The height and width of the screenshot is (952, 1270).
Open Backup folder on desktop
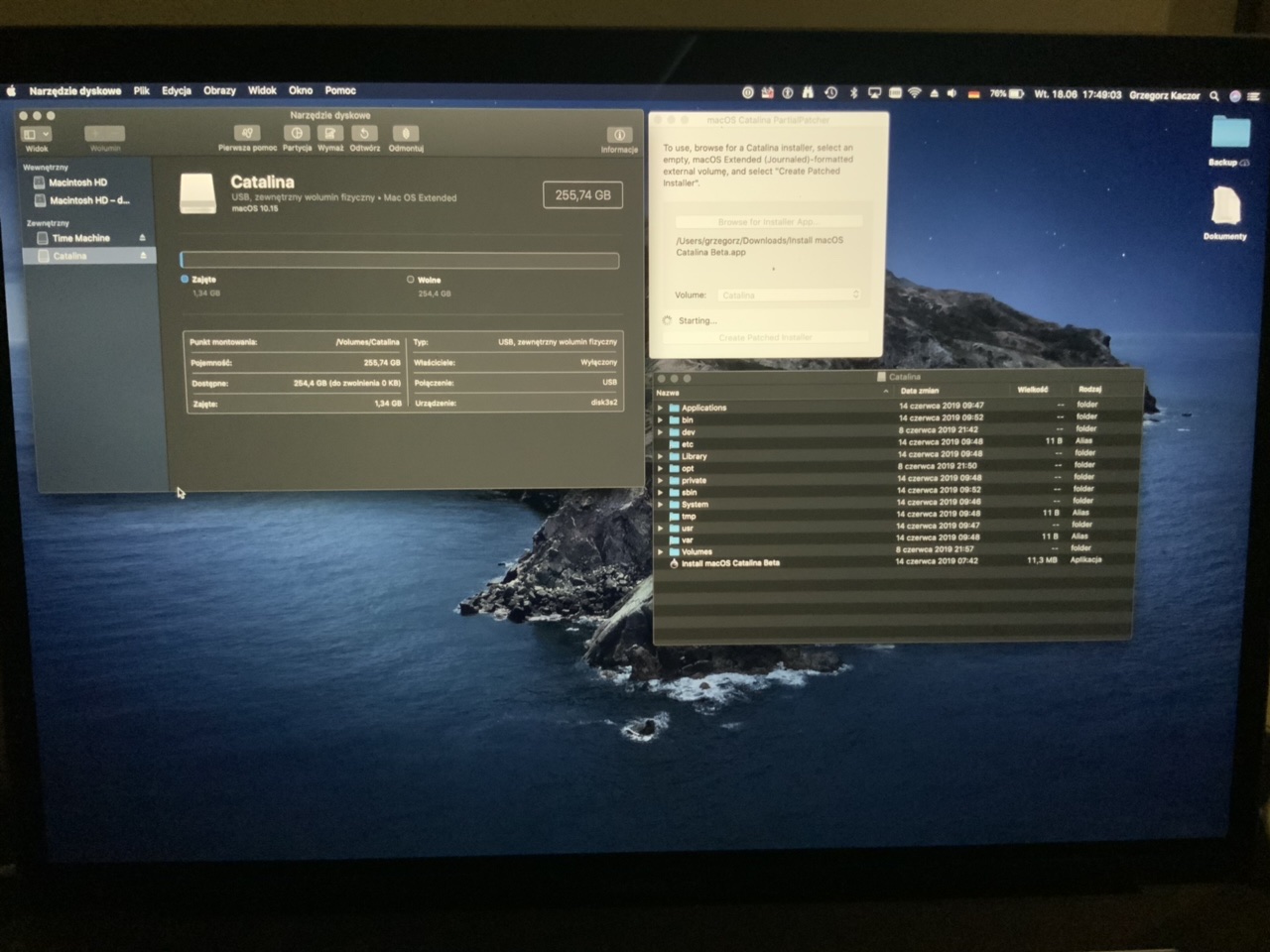(x=1229, y=133)
